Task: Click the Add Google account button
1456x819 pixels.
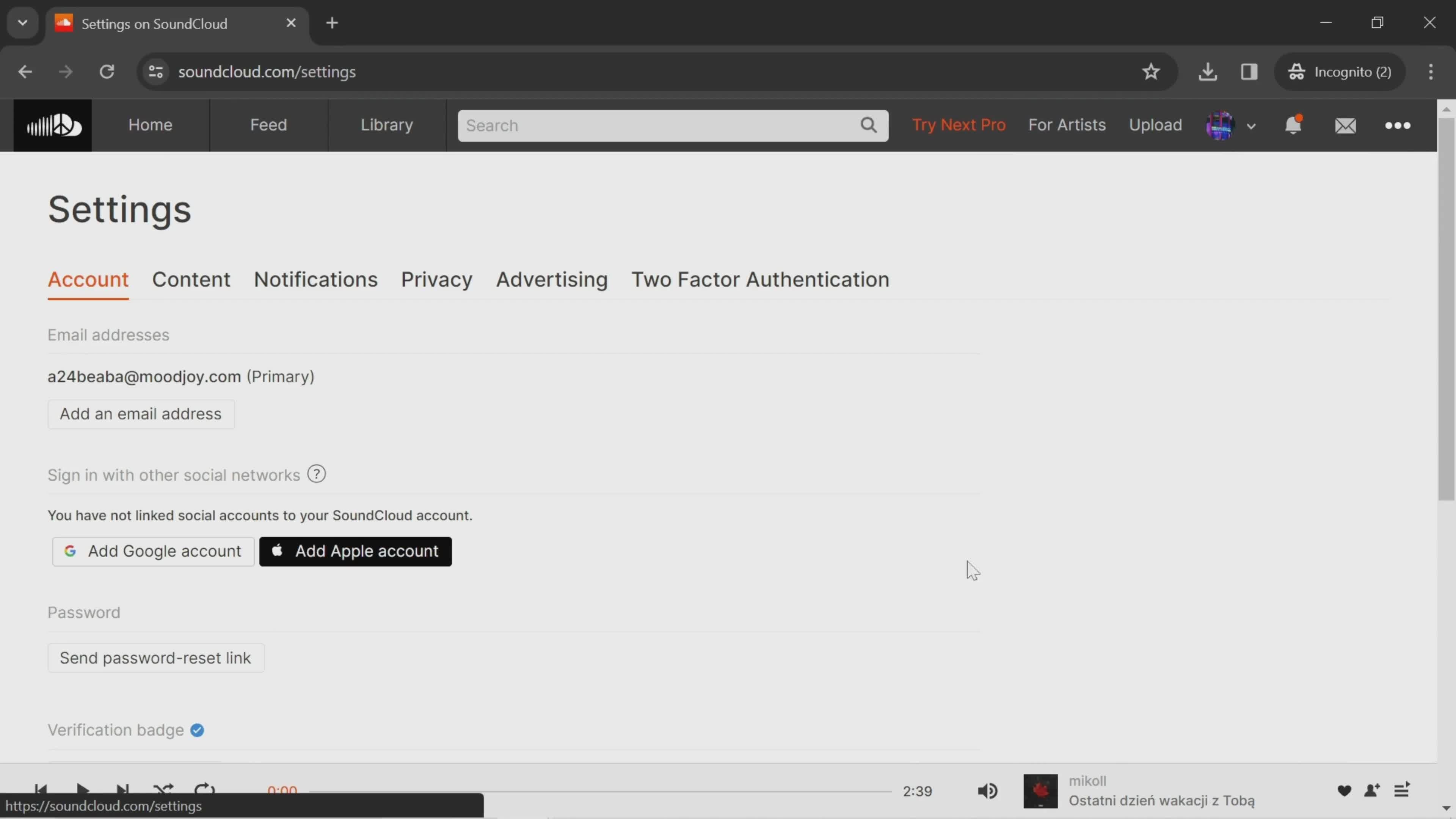Action: pyautogui.click(x=152, y=551)
